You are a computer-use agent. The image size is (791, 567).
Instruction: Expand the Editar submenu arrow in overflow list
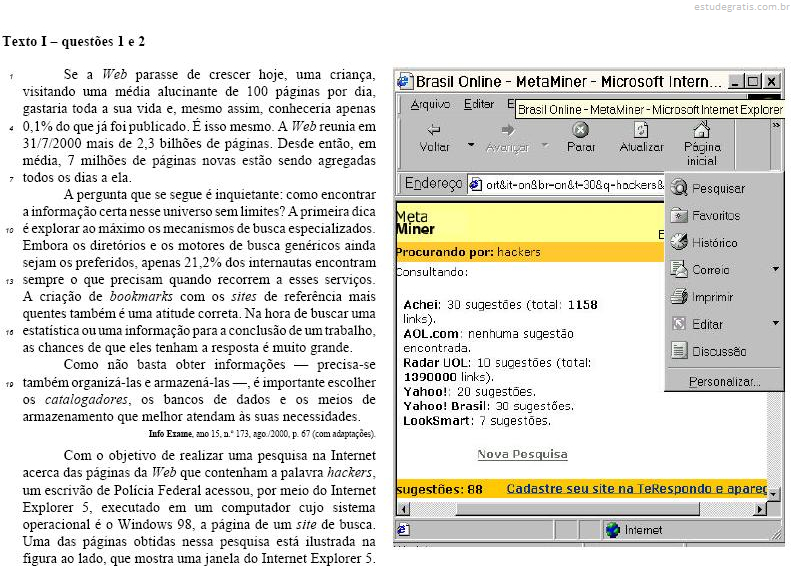pyautogui.click(x=775, y=324)
